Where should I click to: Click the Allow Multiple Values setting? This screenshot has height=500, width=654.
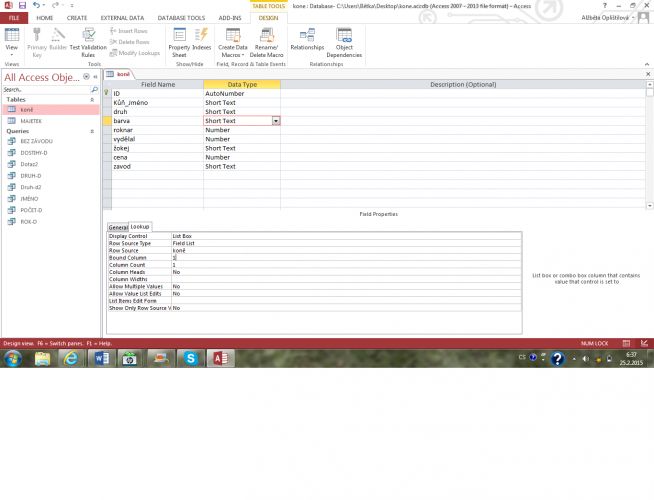pos(346,286)
